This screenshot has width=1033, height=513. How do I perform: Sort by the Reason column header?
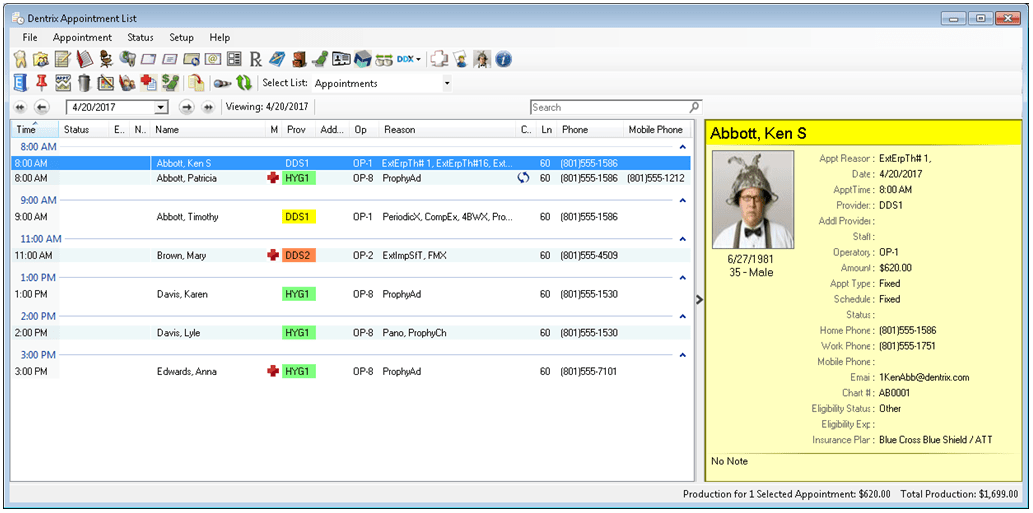pyautogui.click(x=448, y=130)
